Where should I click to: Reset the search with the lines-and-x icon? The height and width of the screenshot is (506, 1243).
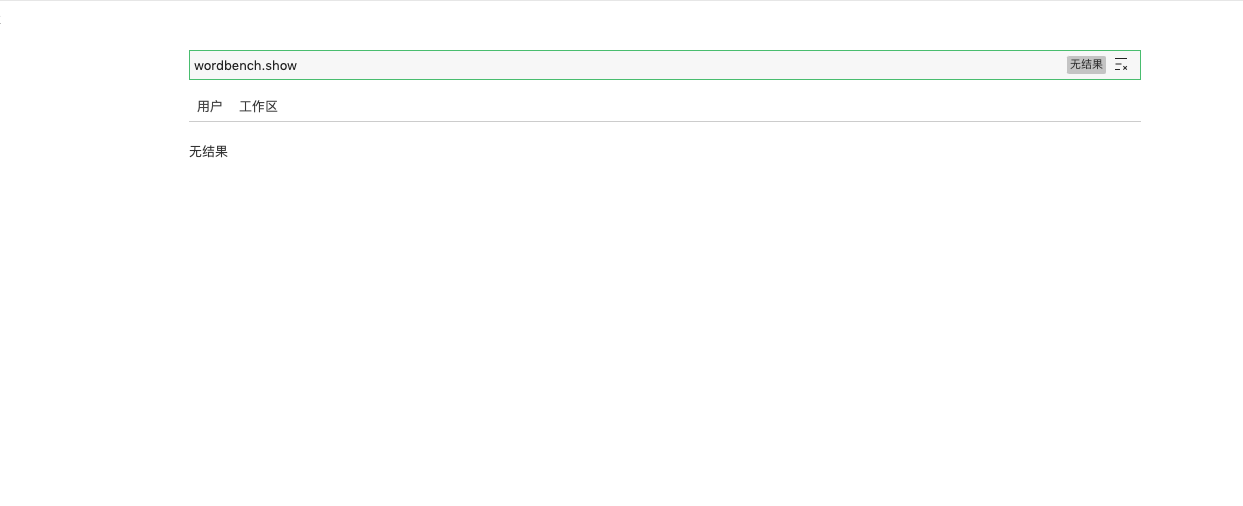[x=1121, y=65]
